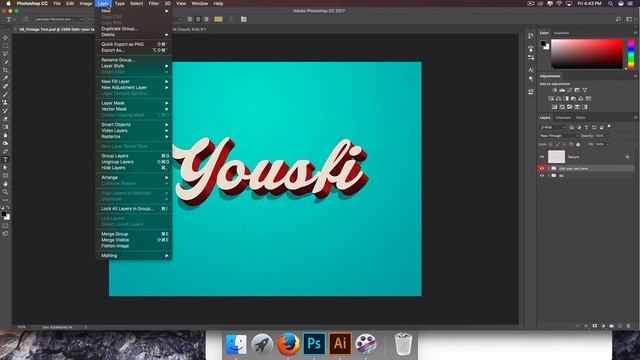Expand the Smart Objects submenu

pyautogui.click(x=134, y=124)
